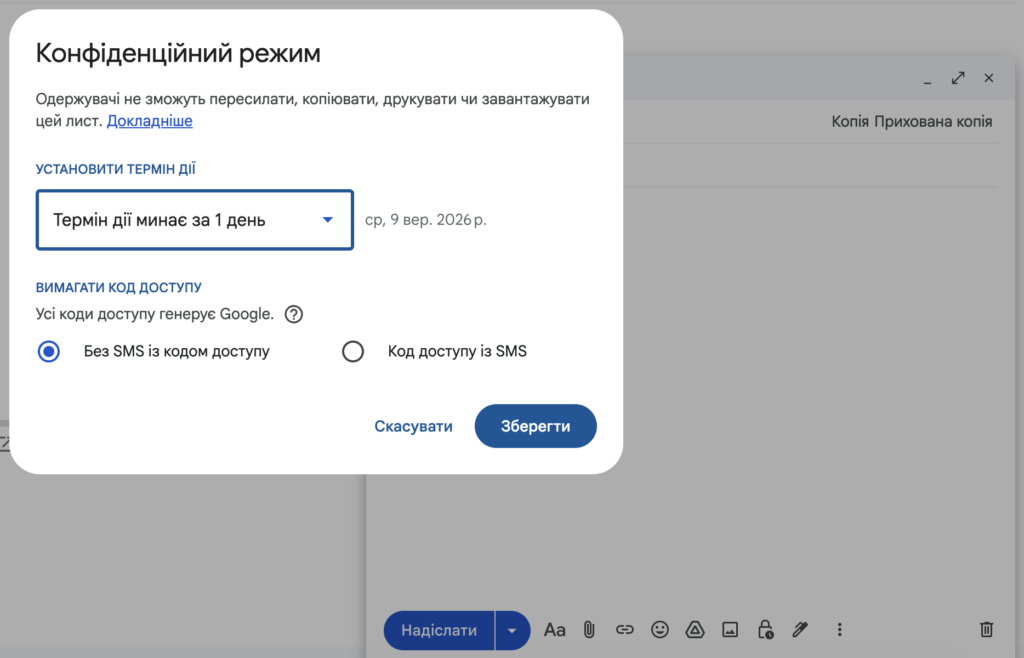Insert signature using the pen icon
This screenshot has width=1024, height=658.
point(800,630)
